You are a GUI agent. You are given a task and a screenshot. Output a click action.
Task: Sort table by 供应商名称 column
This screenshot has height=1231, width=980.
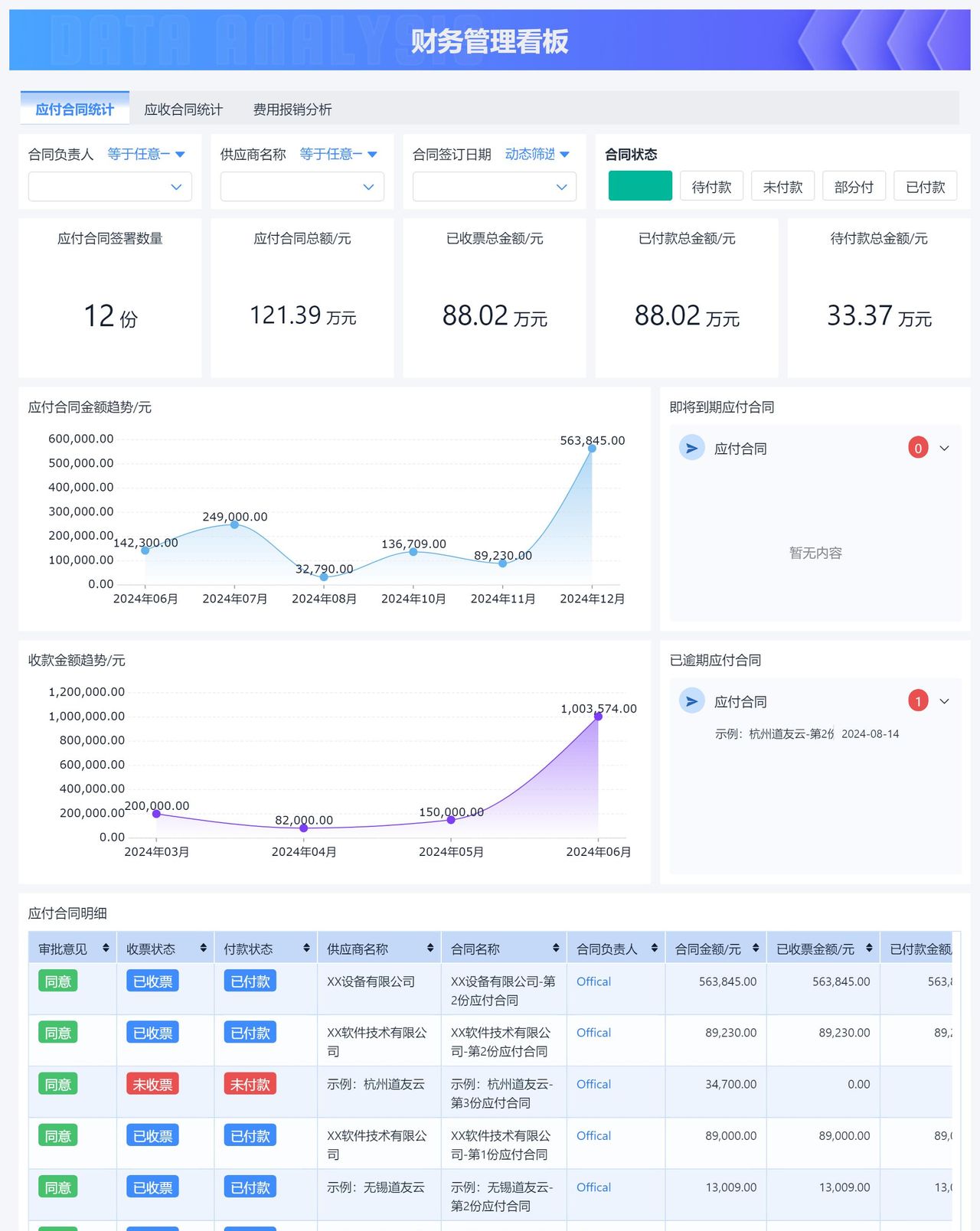click(430, 948)
